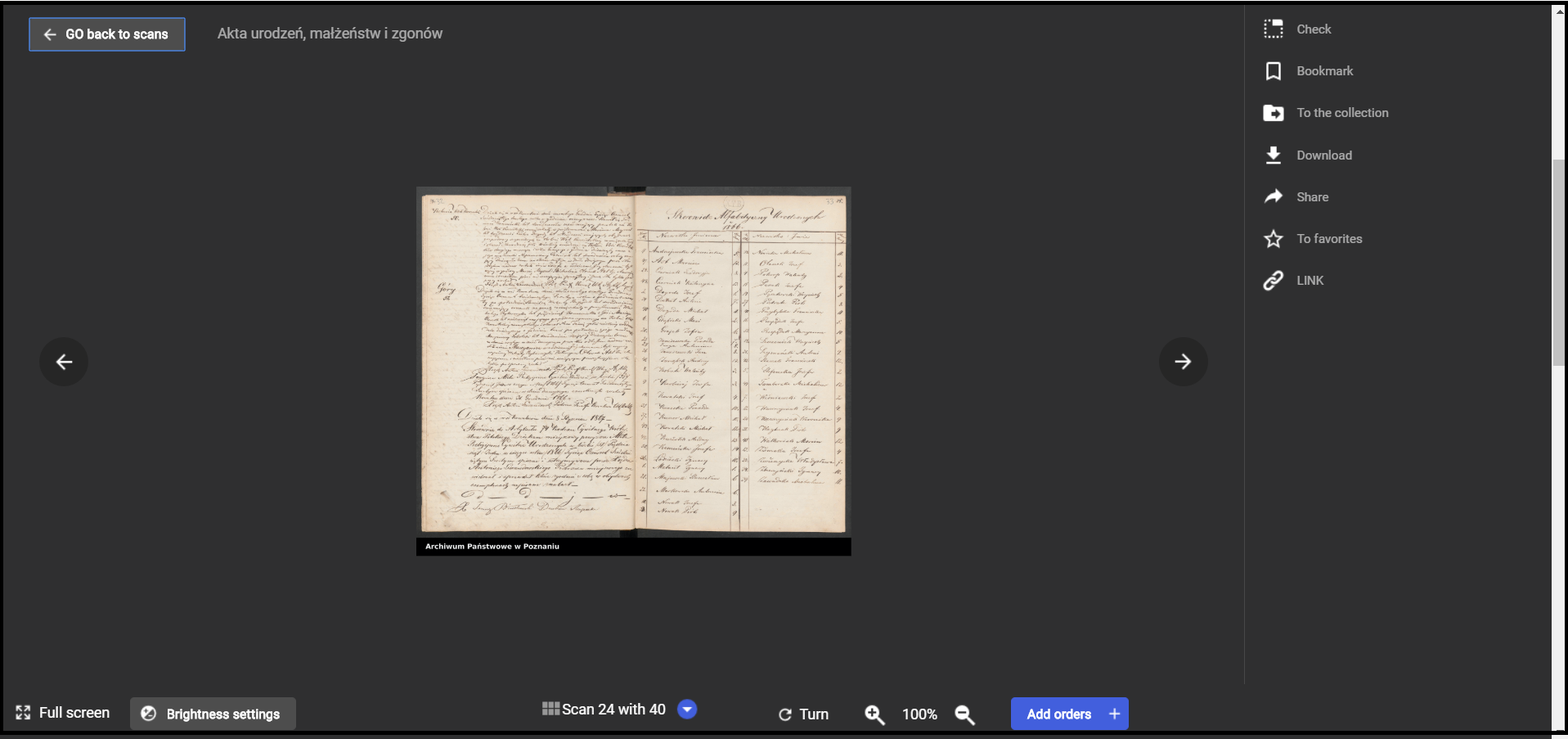Click the scanned register page image

pos(633,360)
